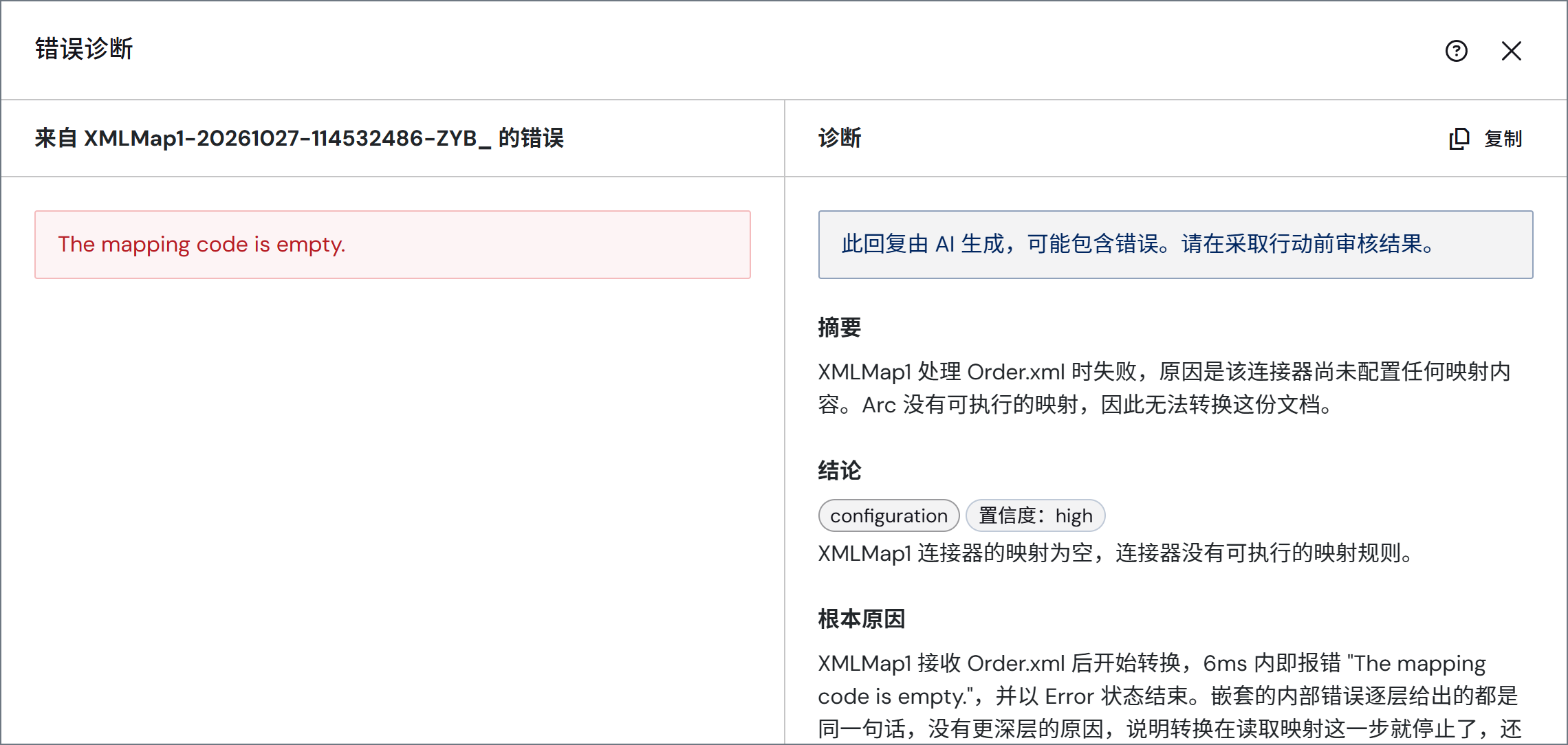1568x745 pixels.
Task: Click the AI-generated response notice banner
Action: click(x=1175, y=245)
